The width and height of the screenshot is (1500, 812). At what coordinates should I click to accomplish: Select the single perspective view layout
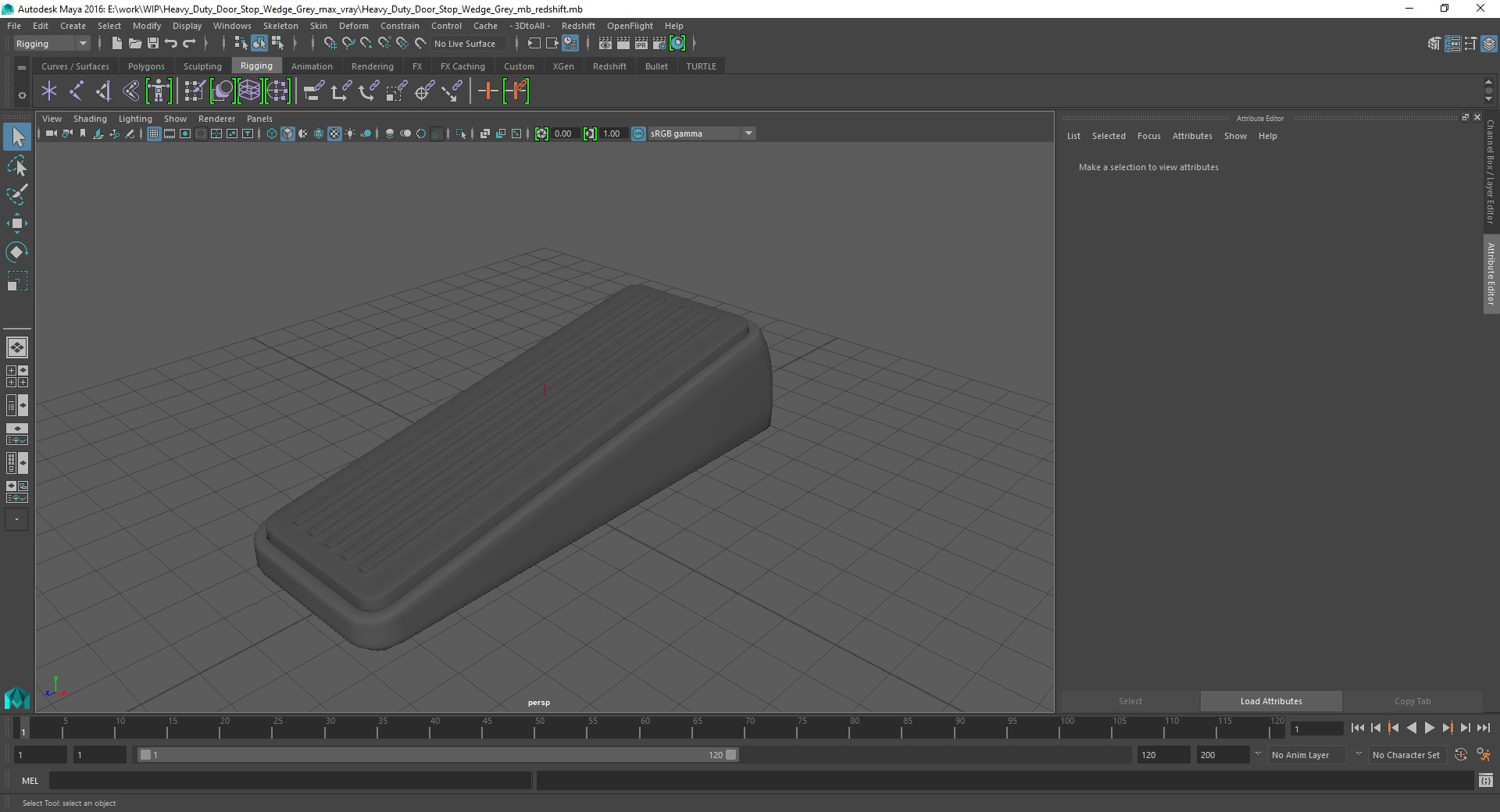coord(16,347)
